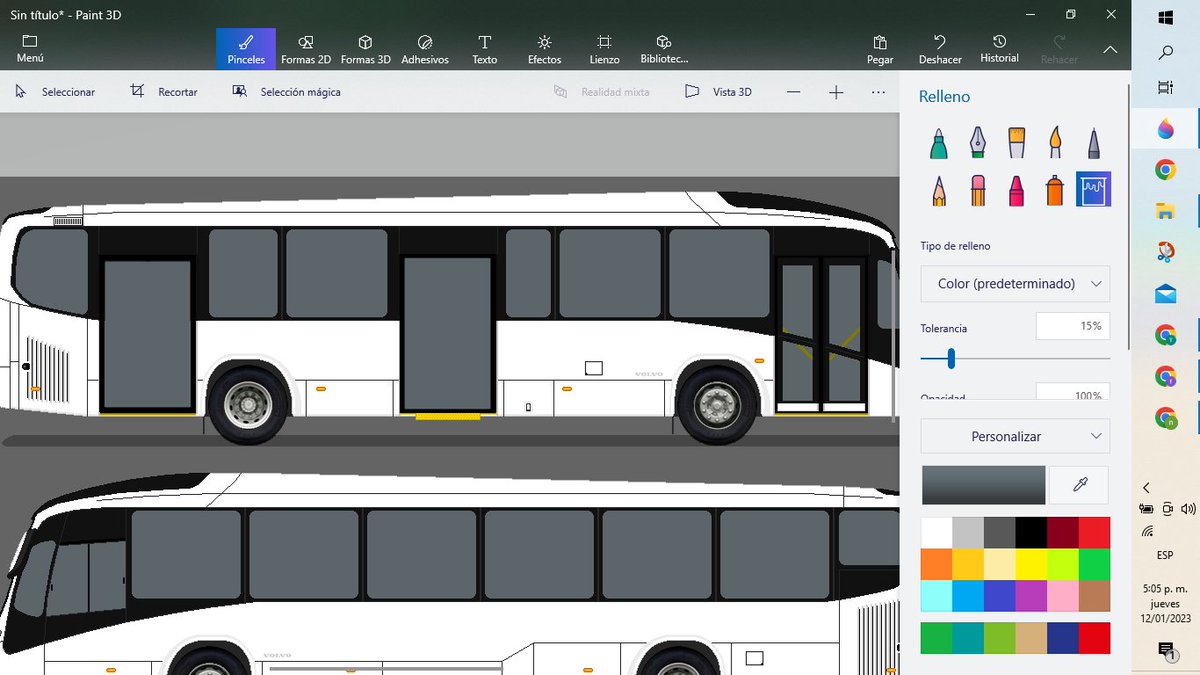Switch to the Formas 2D tab
Viewport: 1200px width, 675px height.
point(306,49)
